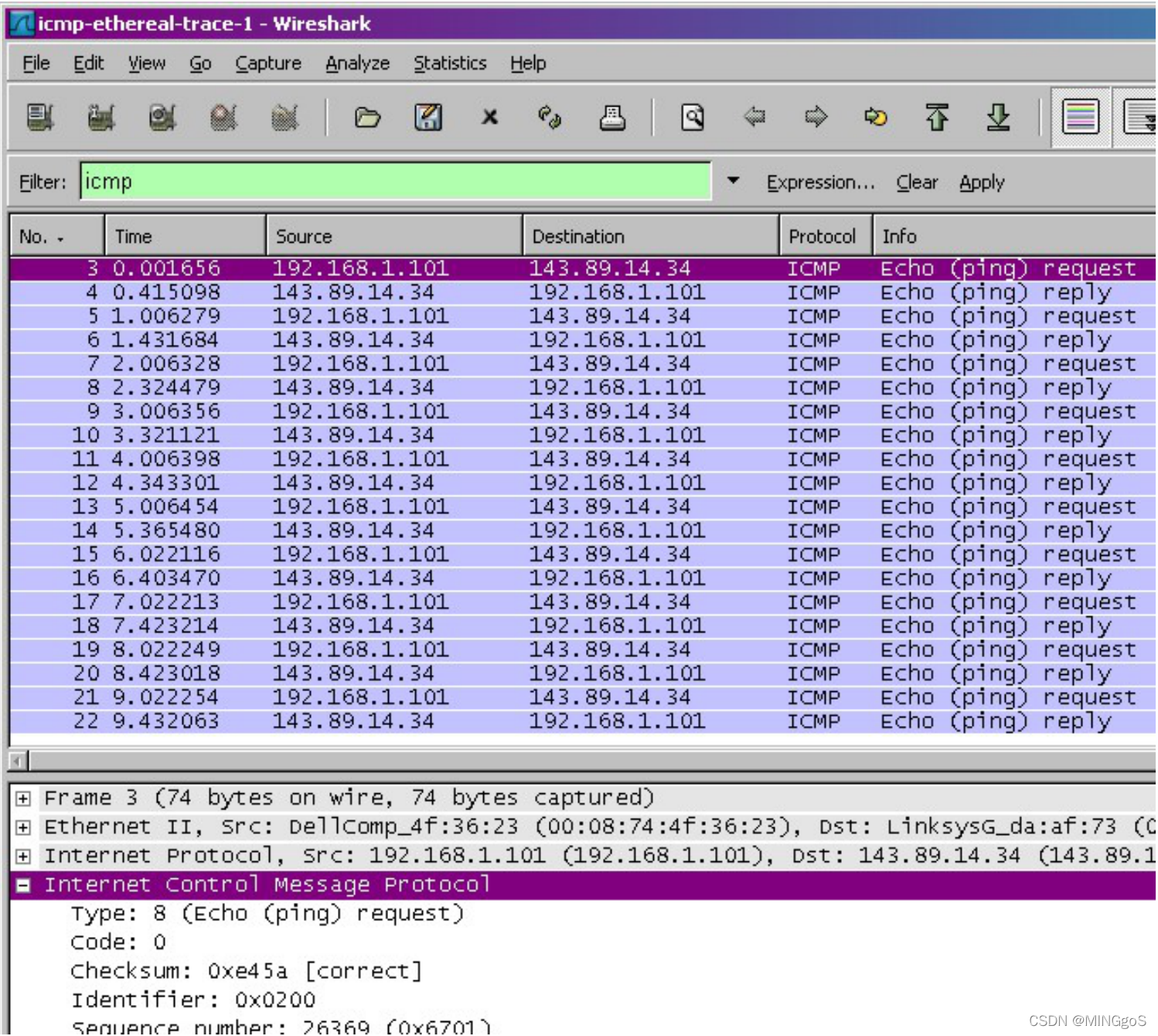The image size is (1158, 1036).
Task: Expand the Internet Protocol tree node
Action: (23, 856)
